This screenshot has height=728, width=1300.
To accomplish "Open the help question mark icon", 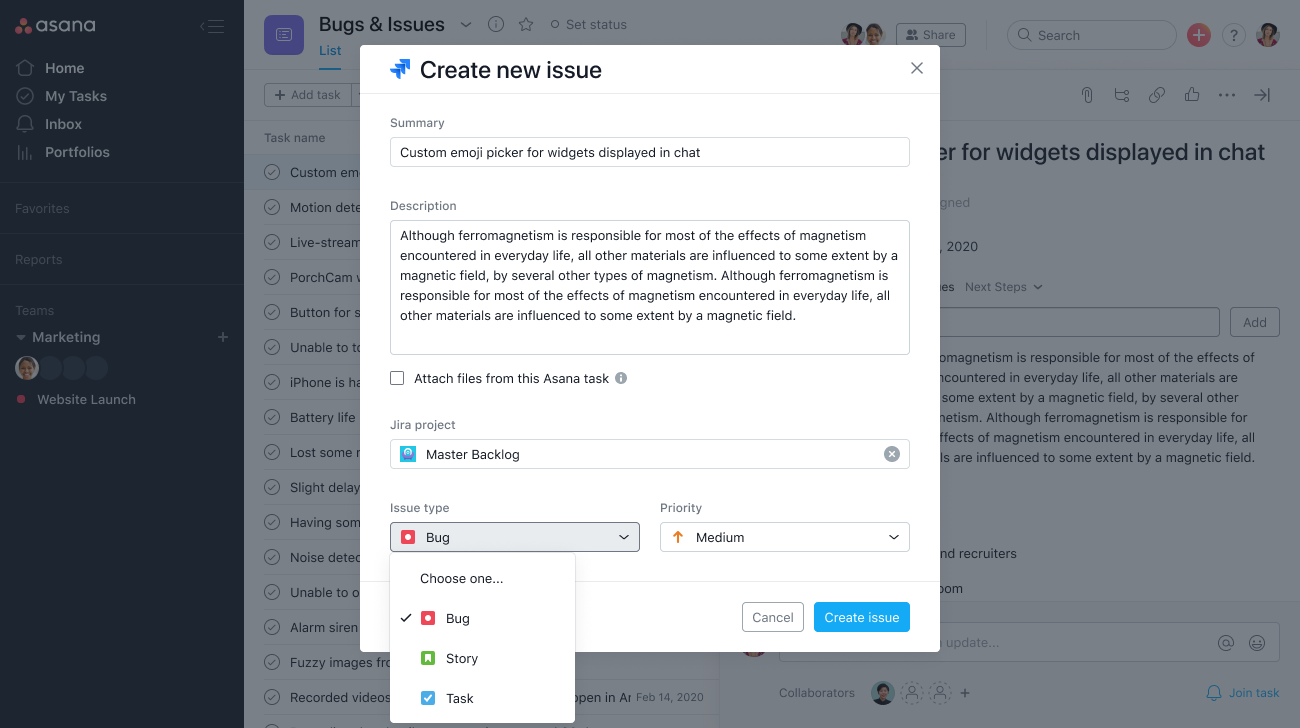I will coord(1233,35).
